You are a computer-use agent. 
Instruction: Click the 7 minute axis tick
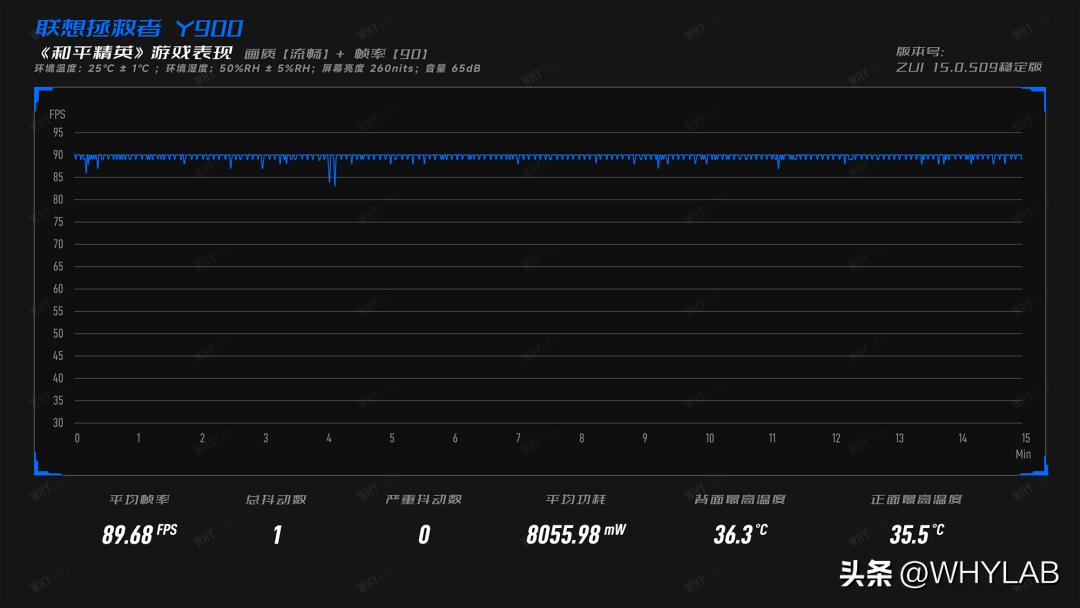pyautogui.click(x=518, y=438)
